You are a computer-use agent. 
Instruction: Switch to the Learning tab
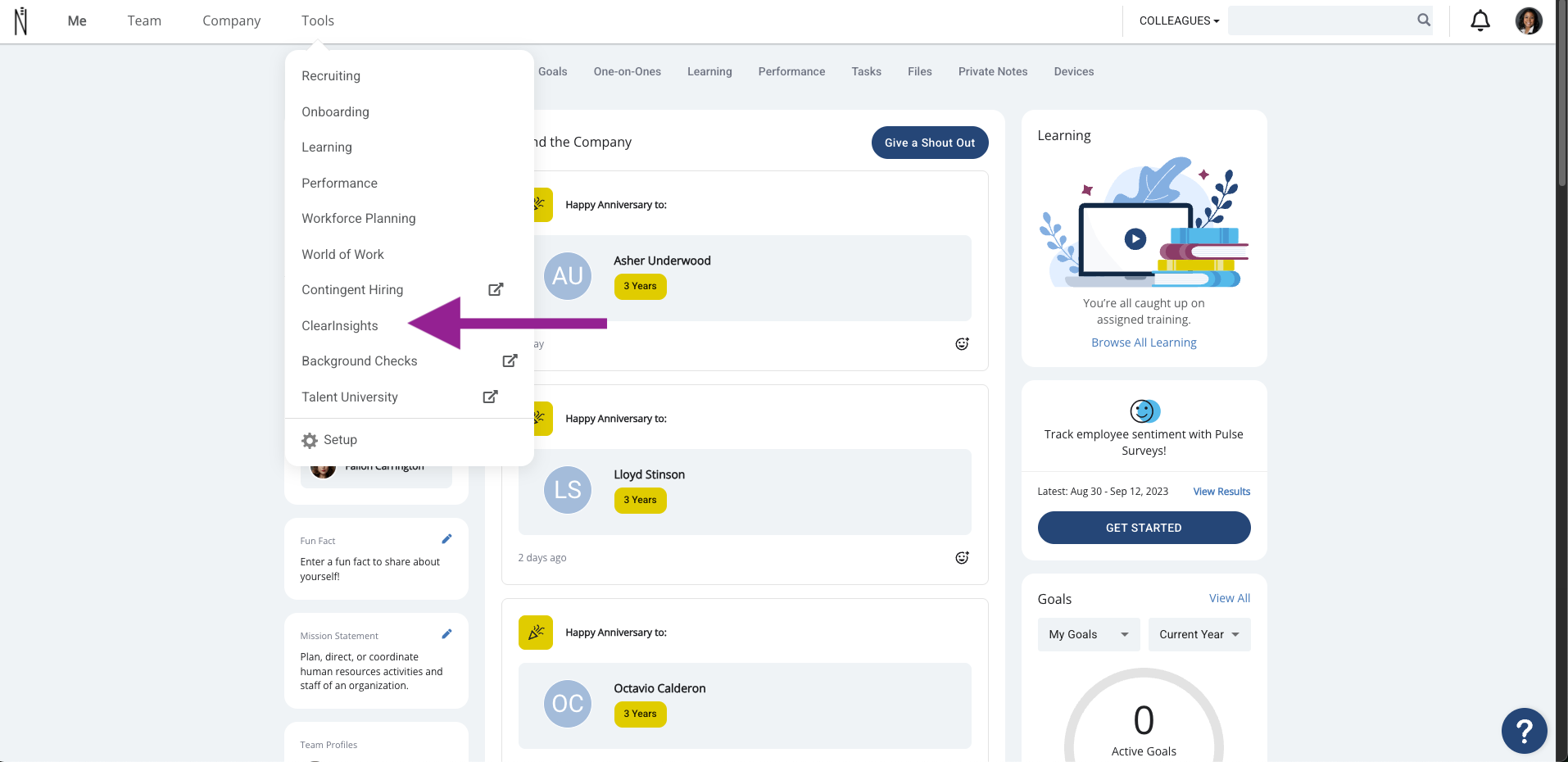pos(709,72)
